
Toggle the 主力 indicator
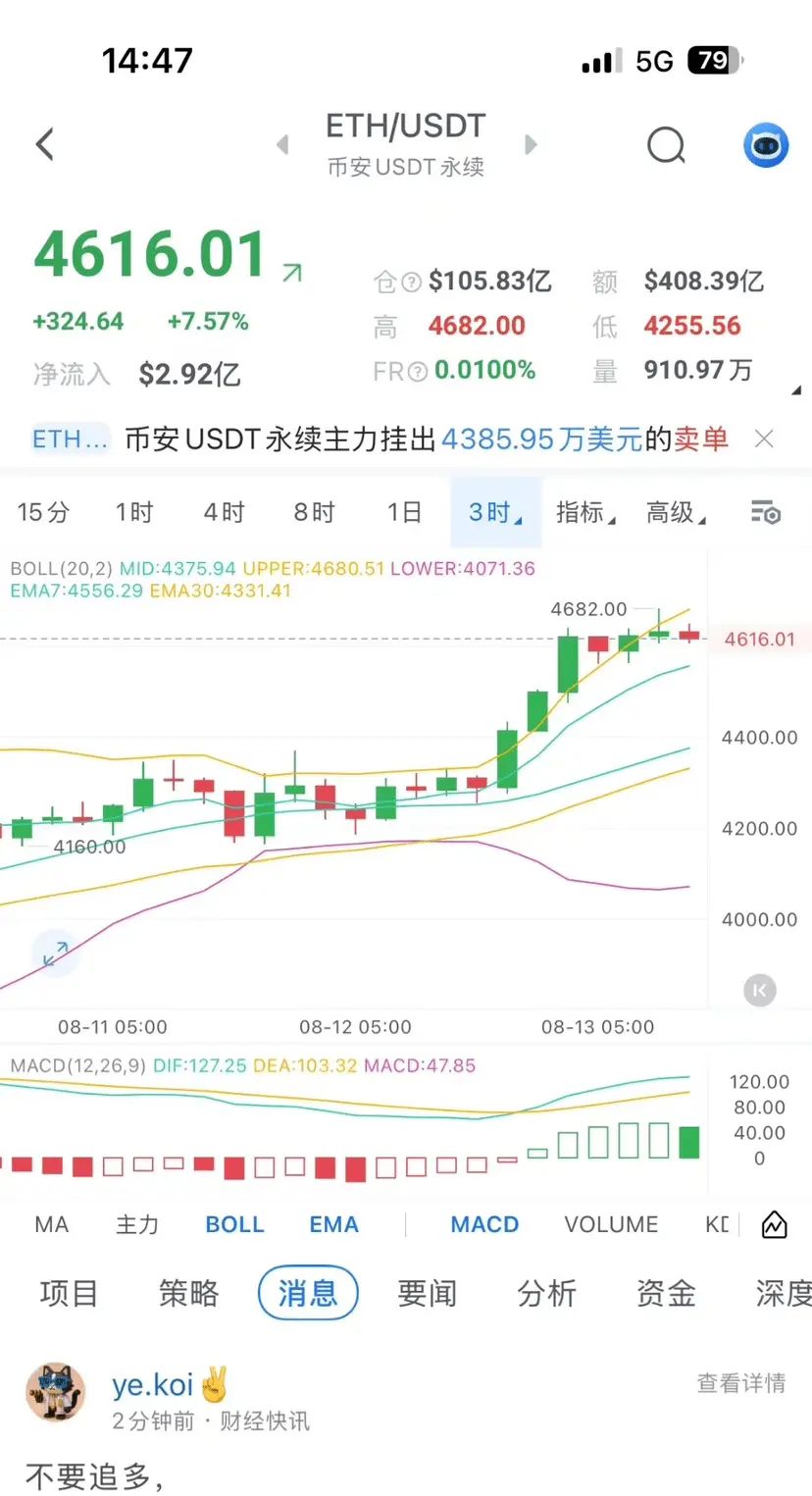coord(136,1224)
